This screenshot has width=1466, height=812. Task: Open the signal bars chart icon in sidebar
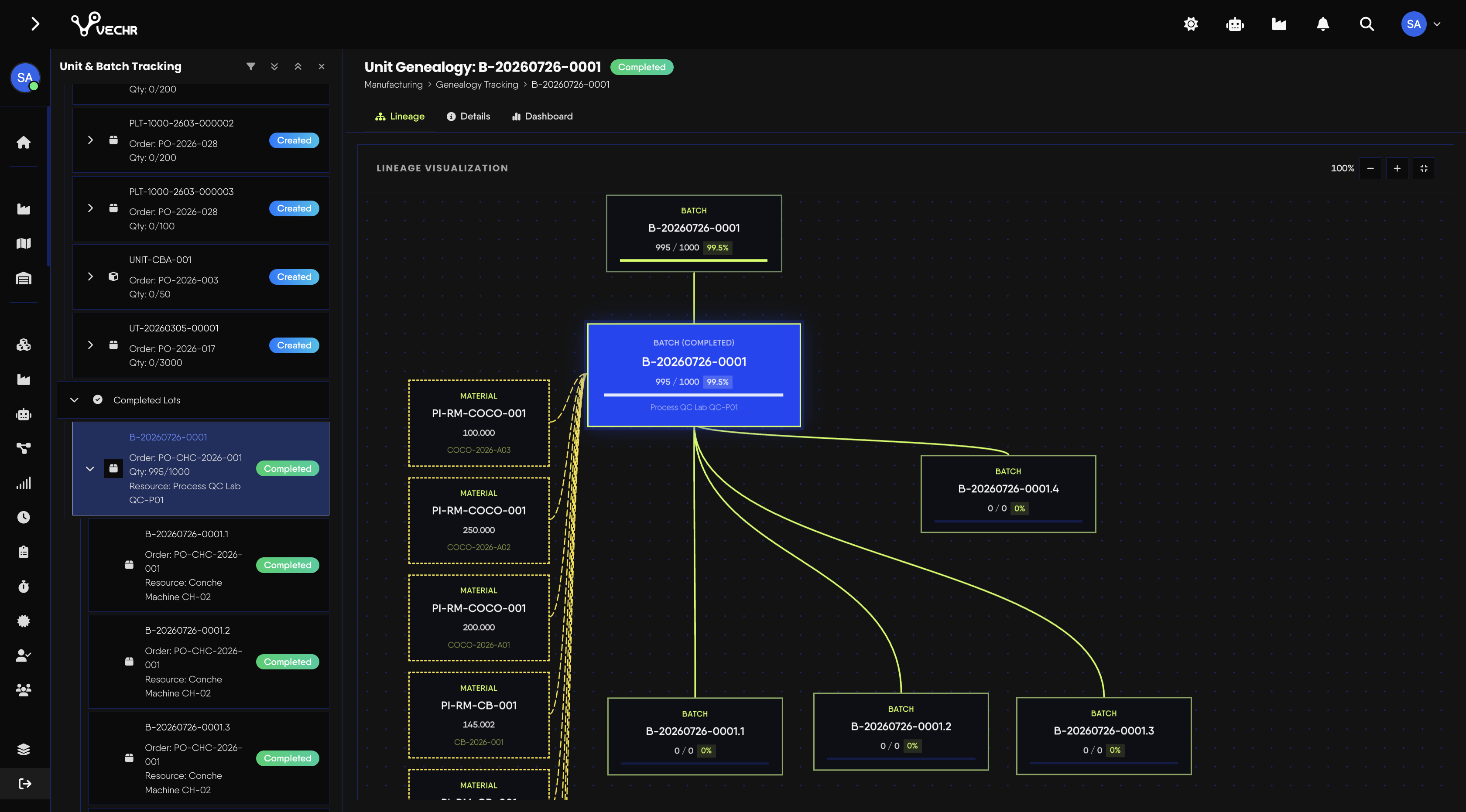click(23, 483)
